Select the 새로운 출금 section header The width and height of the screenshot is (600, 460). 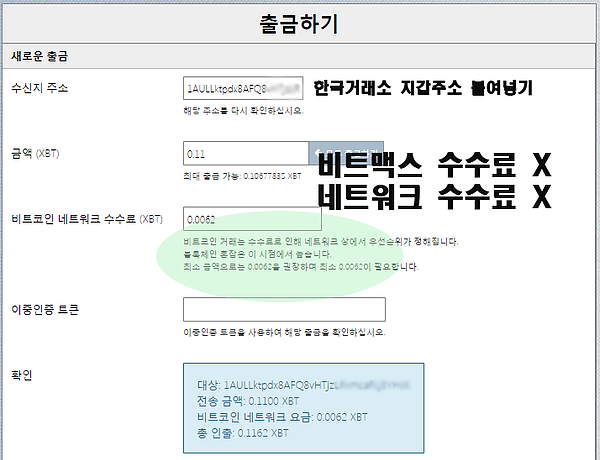[45, 56]
